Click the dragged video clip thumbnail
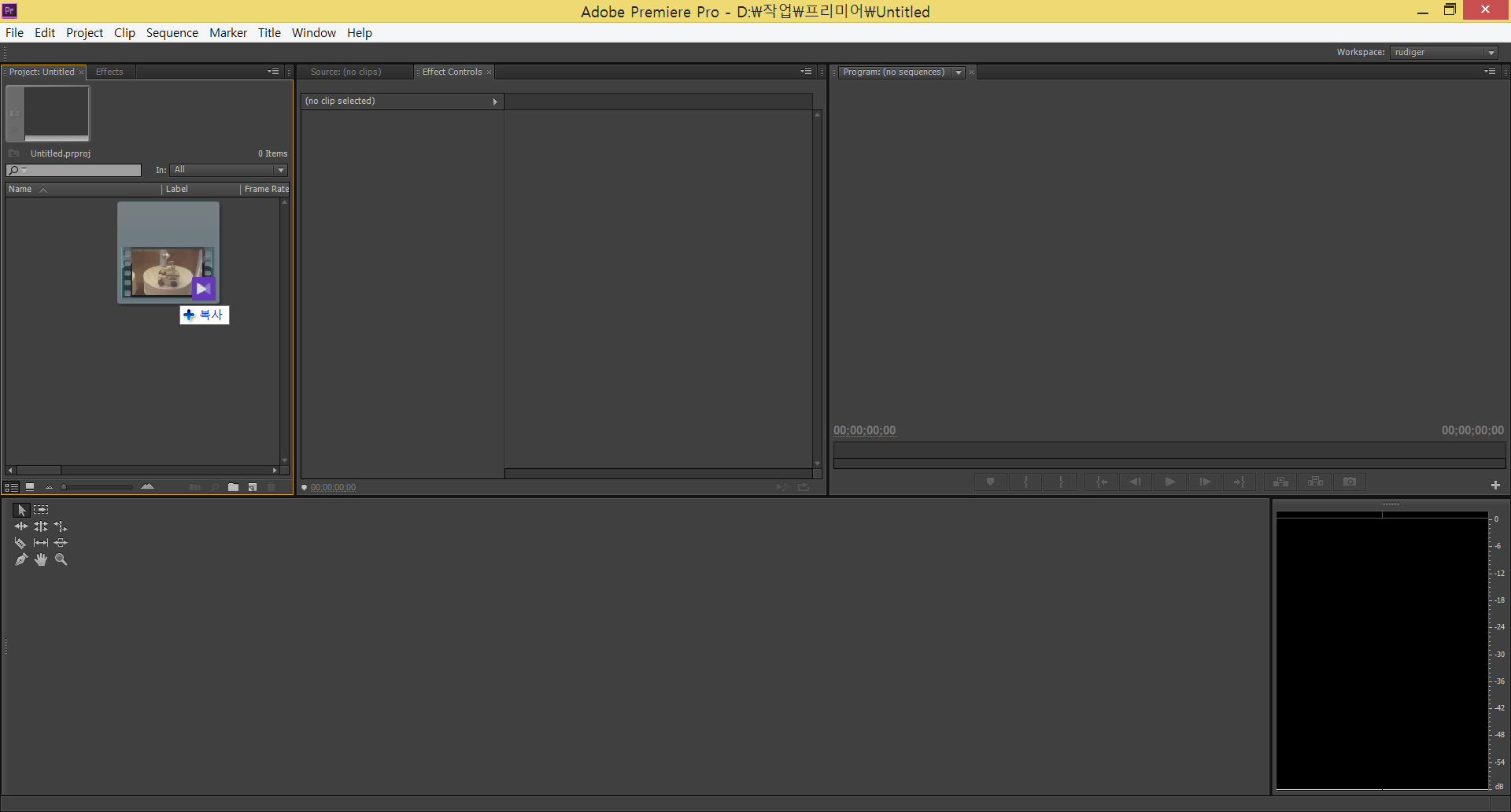Screen dimensions: 1511x812 pos(168,253)
